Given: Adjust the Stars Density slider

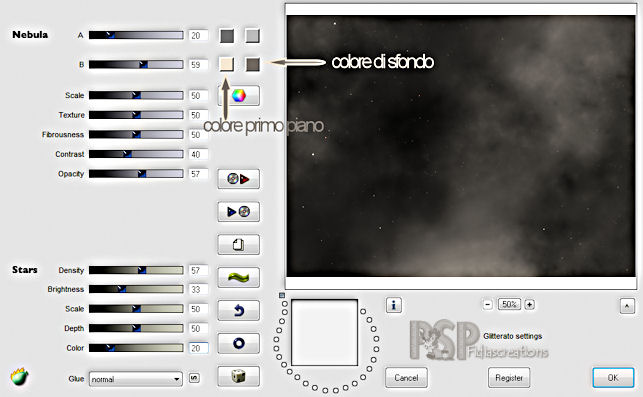Looking at the screenshot, I should coord(136,270).
